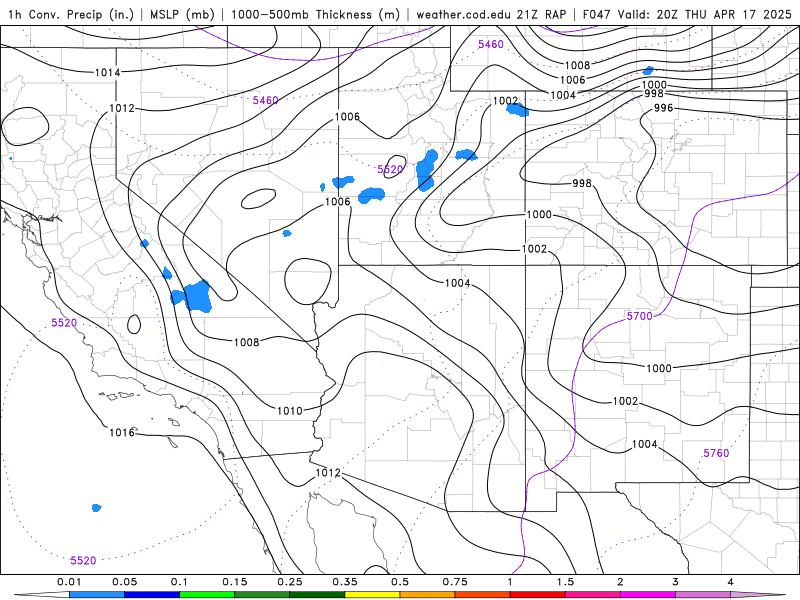Click the light blue legend swatch after 0.01
The width and height of the screenshot is (800, 600).
[97, 595]
